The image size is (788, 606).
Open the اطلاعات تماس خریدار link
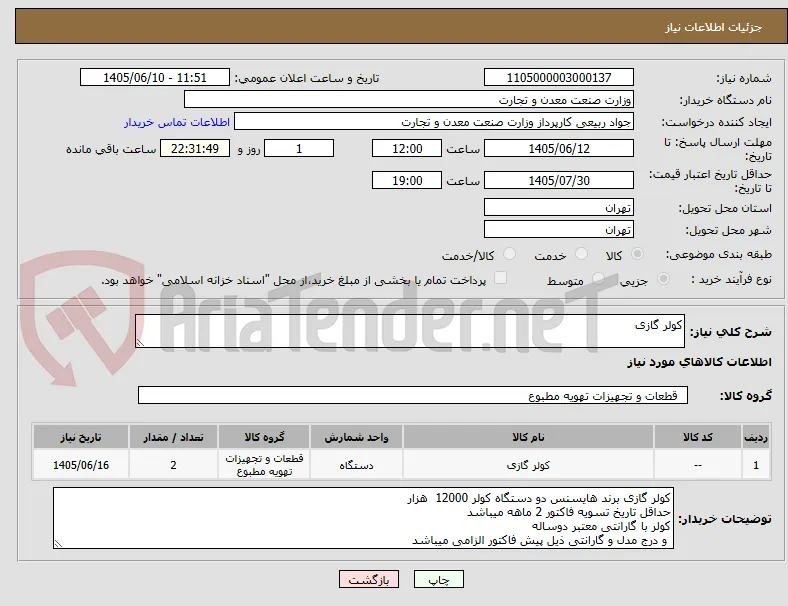coord(177,122)
